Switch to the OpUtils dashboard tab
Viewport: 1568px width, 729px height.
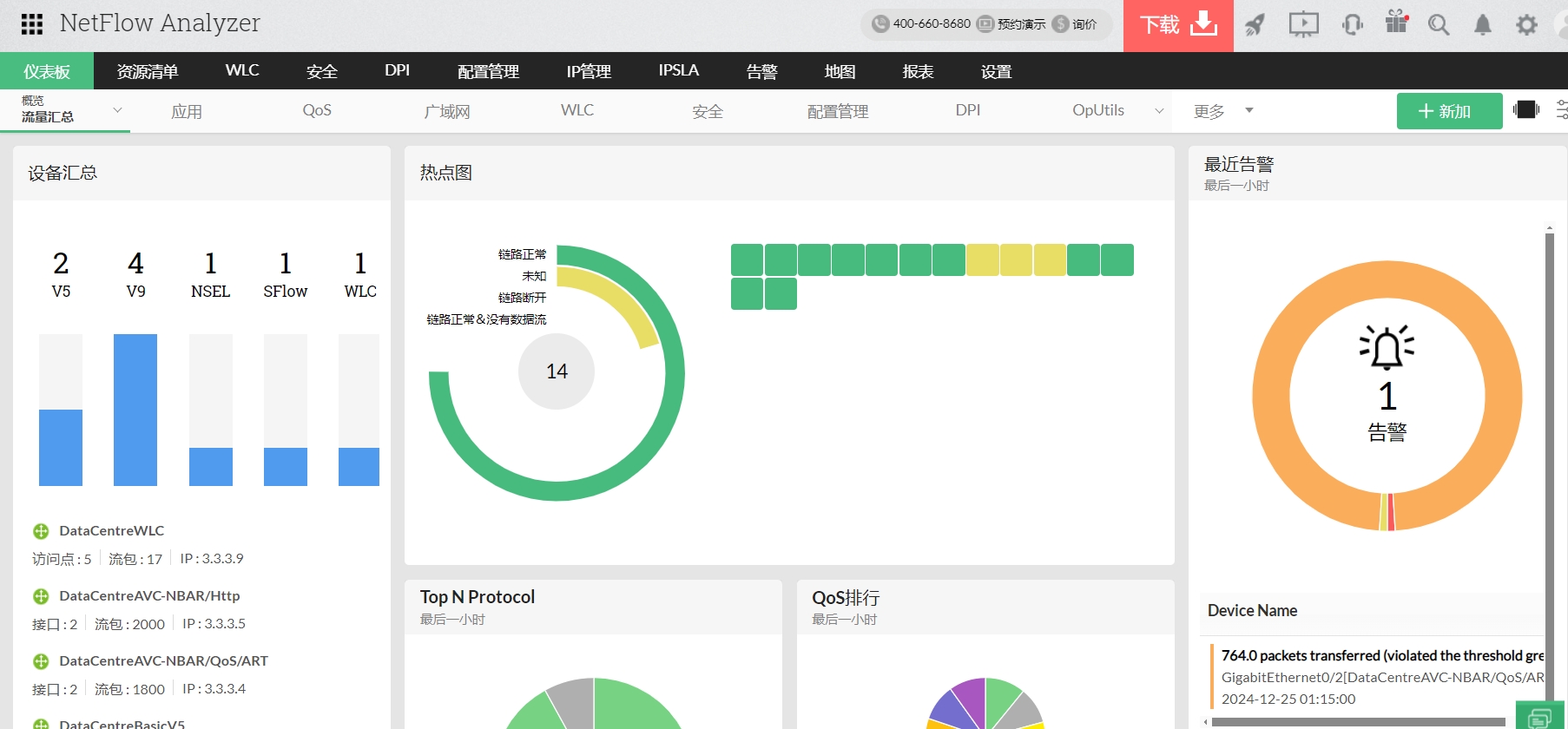click(1098, 111)
